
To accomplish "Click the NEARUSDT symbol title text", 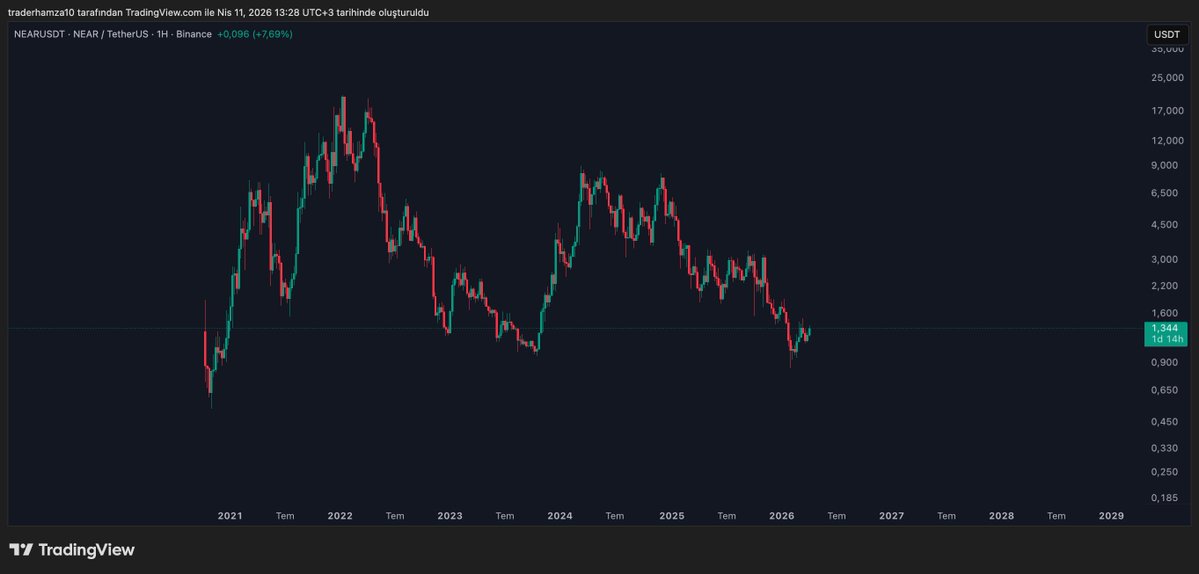I will point(113,34).
